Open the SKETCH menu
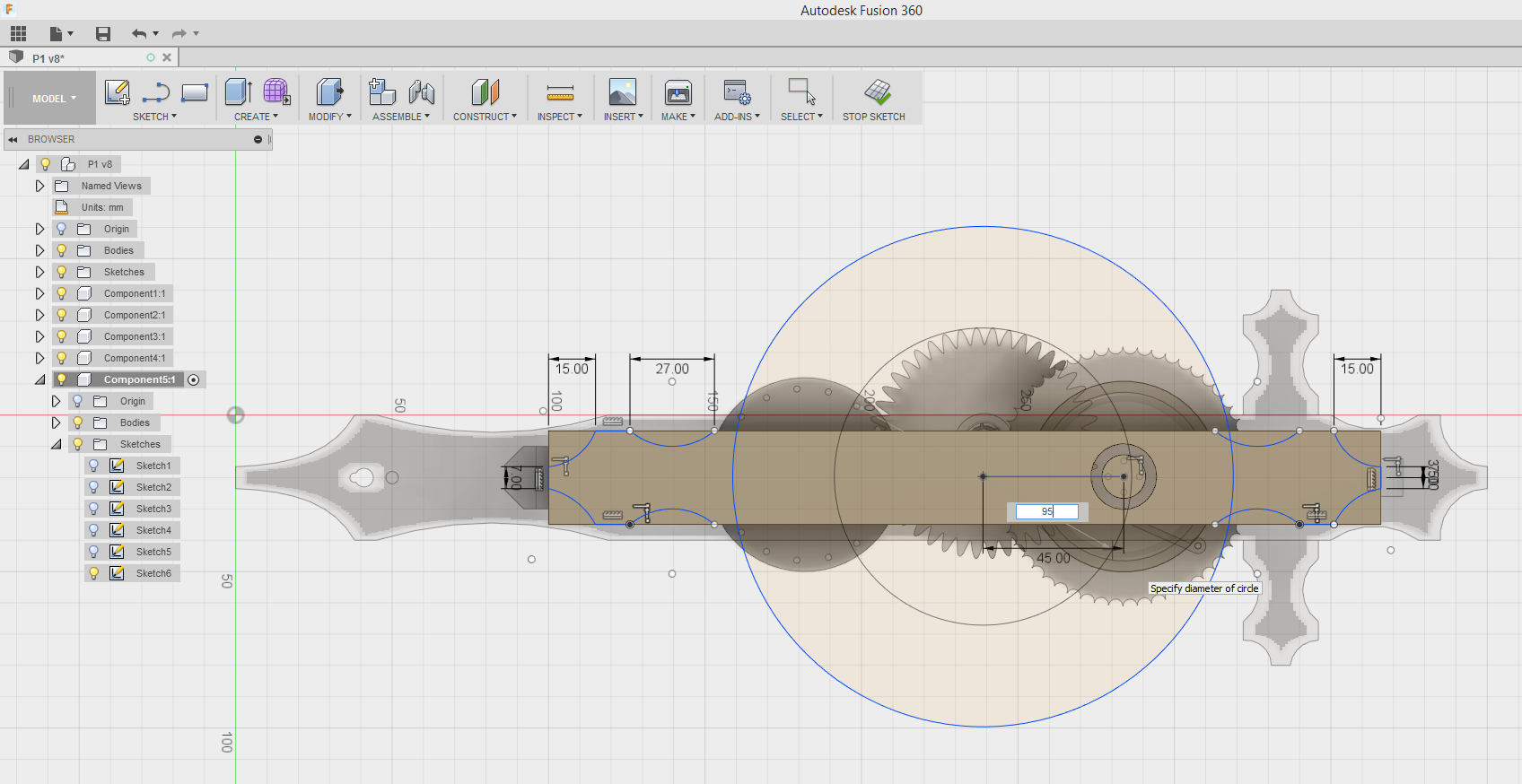This screenshot has width=1522, height=784. pyautogui.click(x=154, y=117)
